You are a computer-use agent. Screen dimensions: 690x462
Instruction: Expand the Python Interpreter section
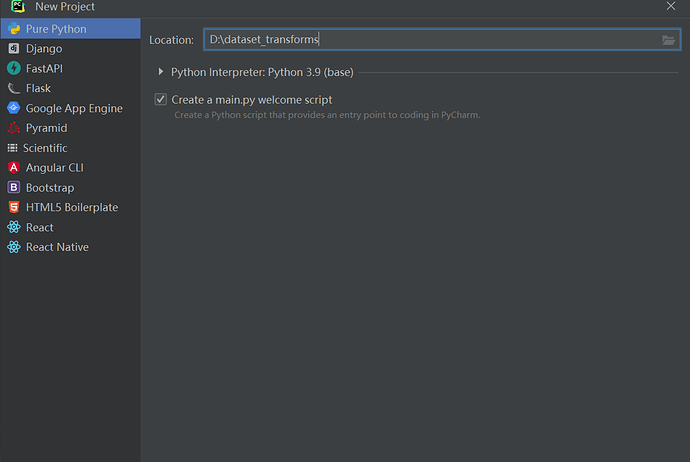click(x=161, y=72)
